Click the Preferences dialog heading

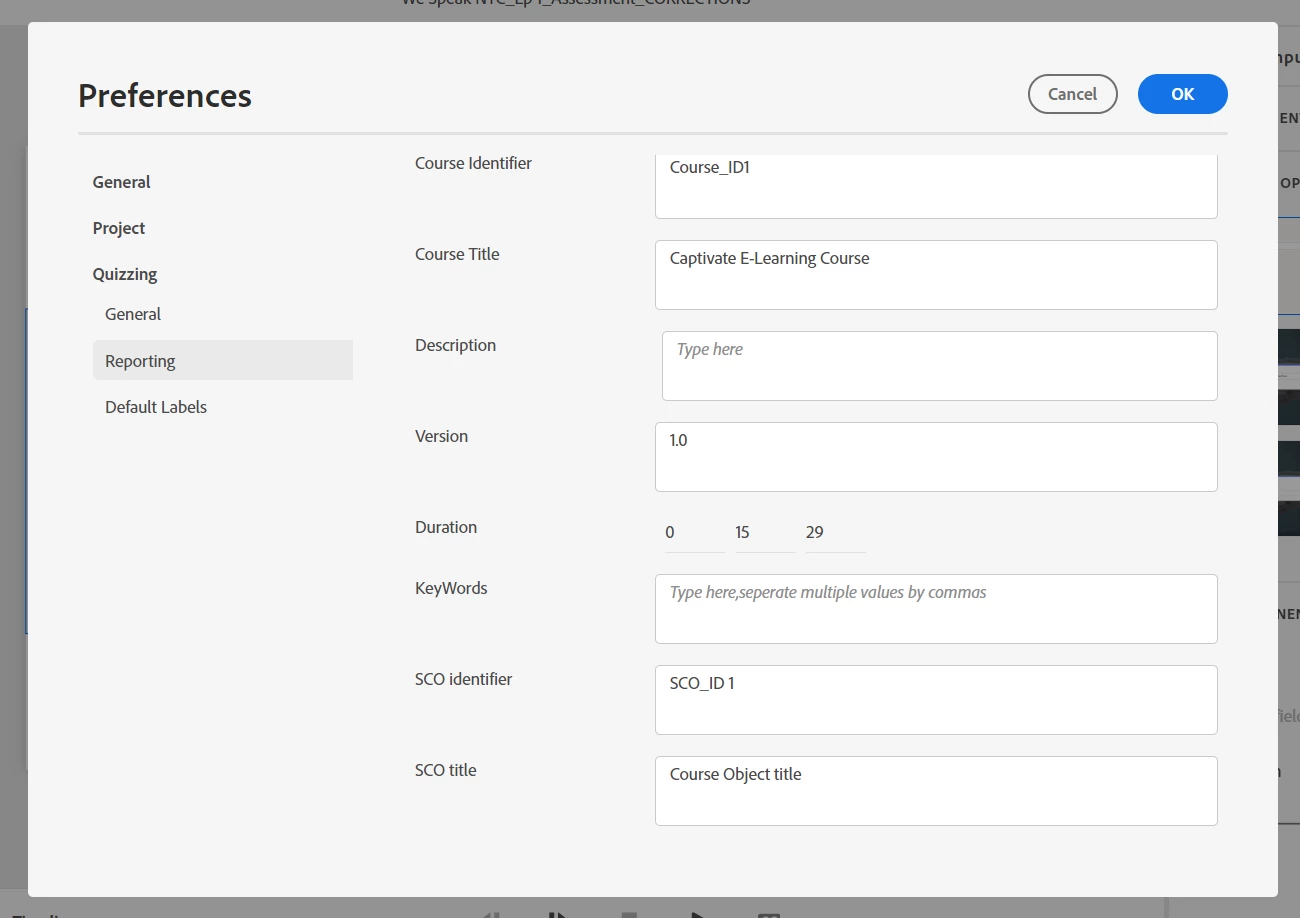tap(165, 95)
